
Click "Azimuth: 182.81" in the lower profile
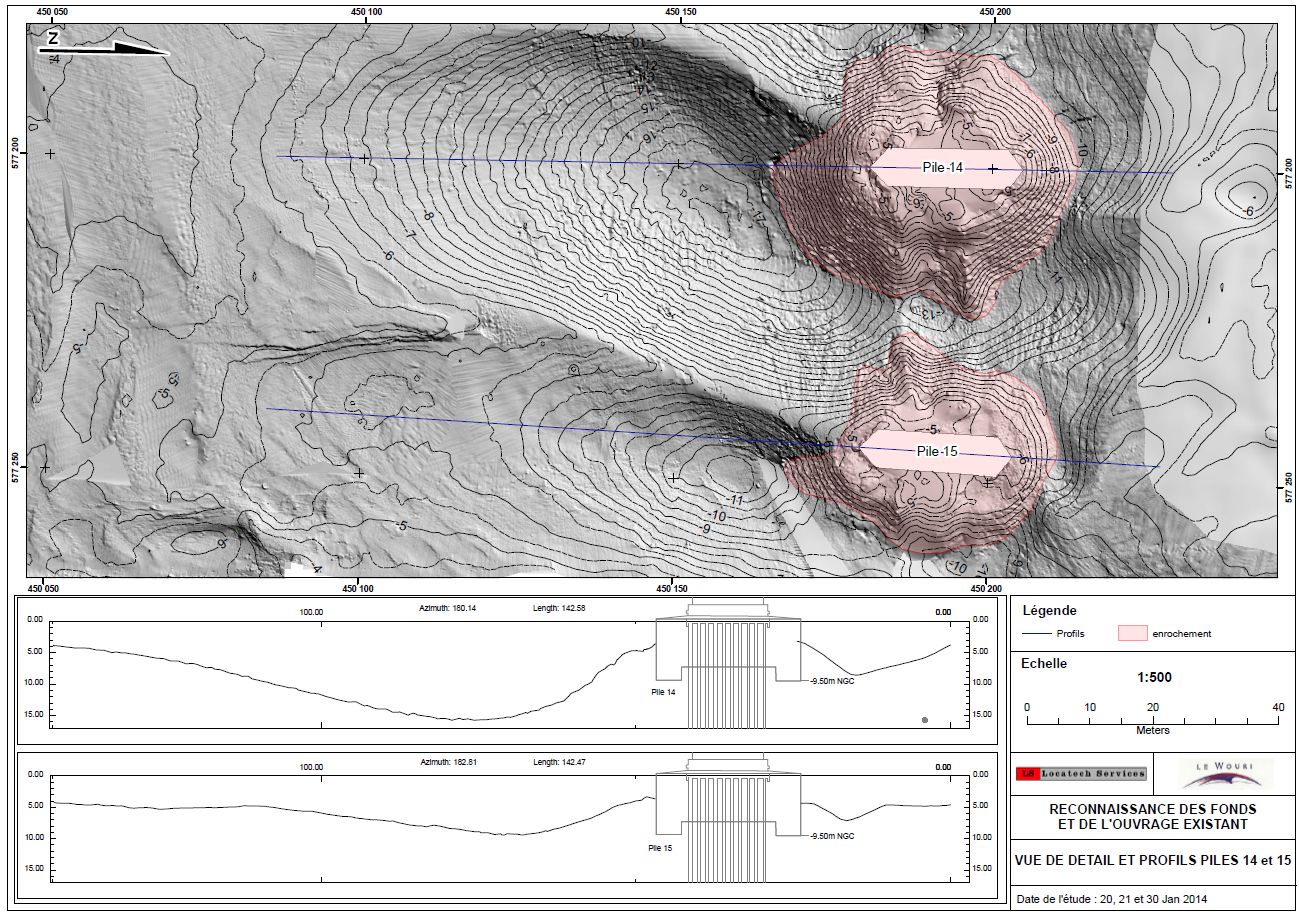coord(448,763)
